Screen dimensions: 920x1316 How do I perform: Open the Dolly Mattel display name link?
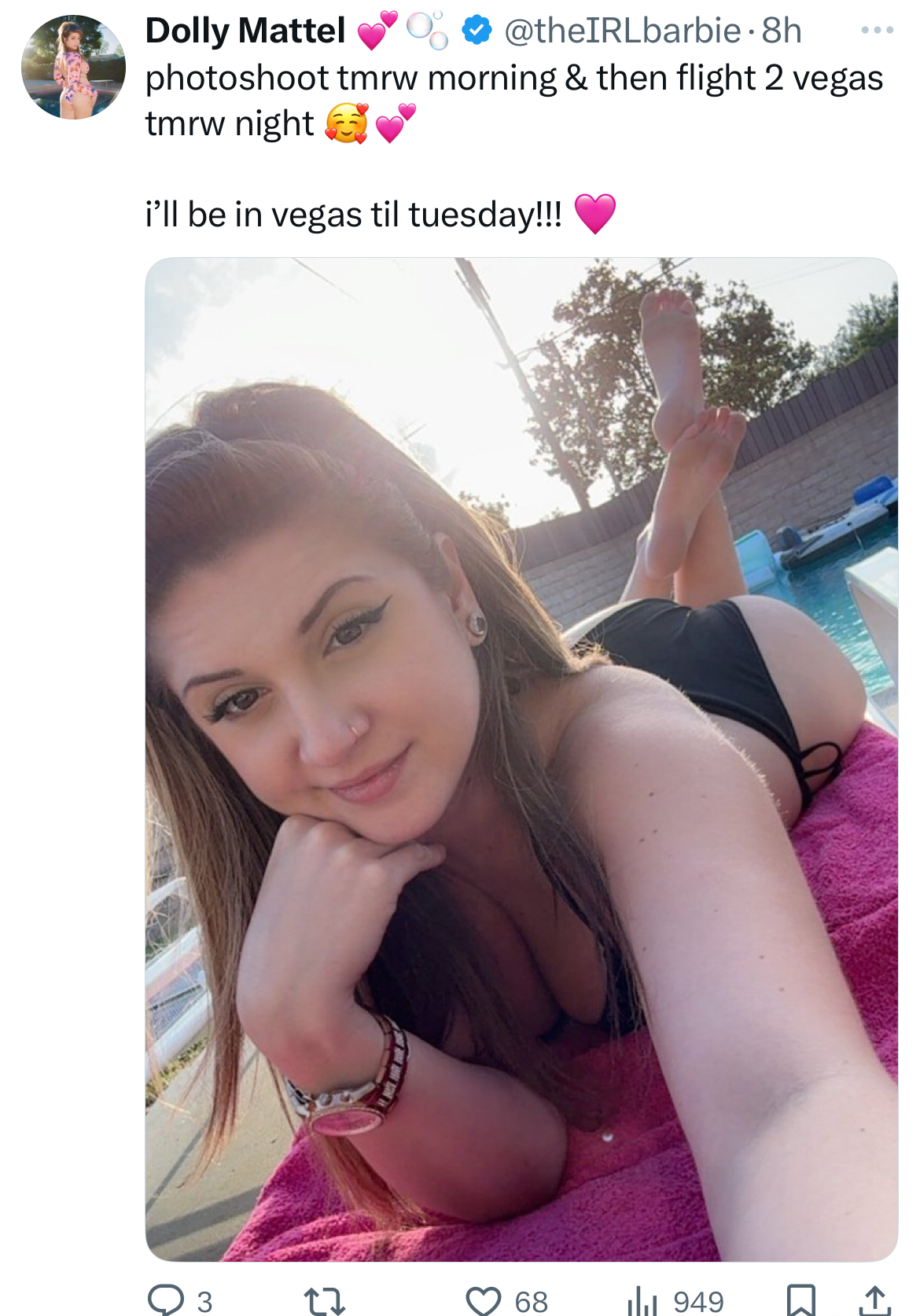pos(245,31)
